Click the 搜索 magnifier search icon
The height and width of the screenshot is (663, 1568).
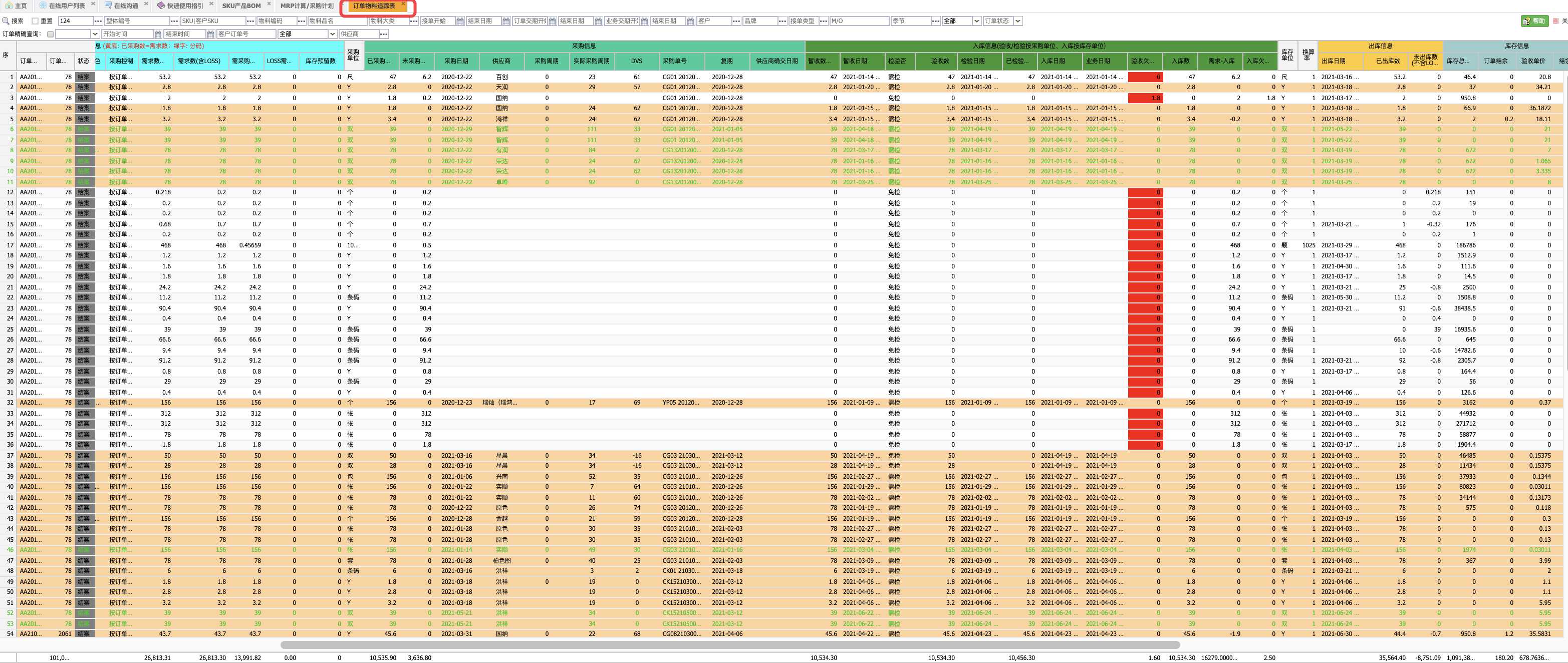point(6,21)
